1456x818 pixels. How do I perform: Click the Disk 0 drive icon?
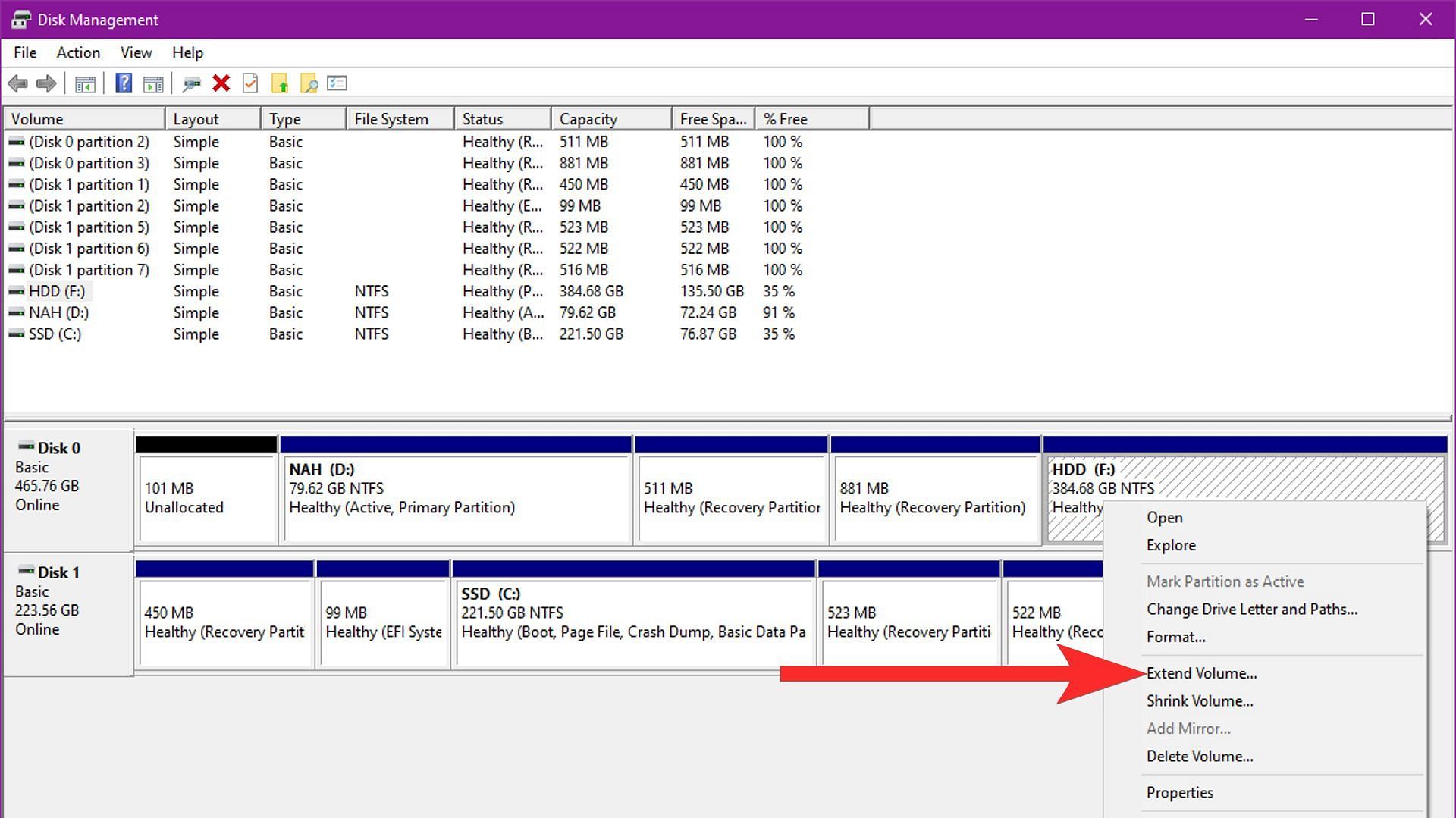click(27, 447)
